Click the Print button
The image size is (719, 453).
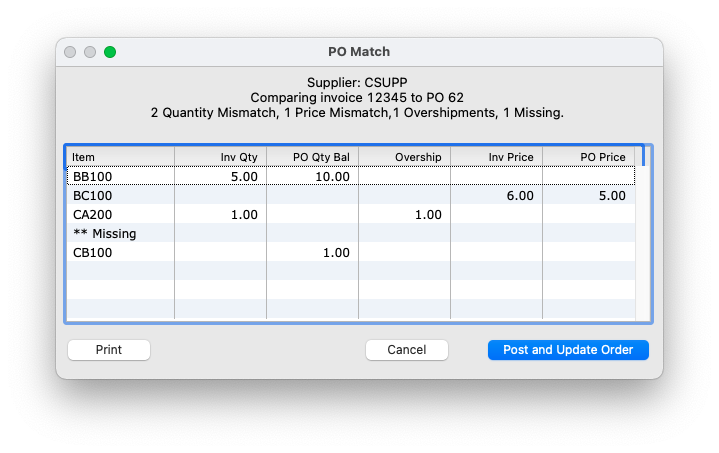[109, 350]
